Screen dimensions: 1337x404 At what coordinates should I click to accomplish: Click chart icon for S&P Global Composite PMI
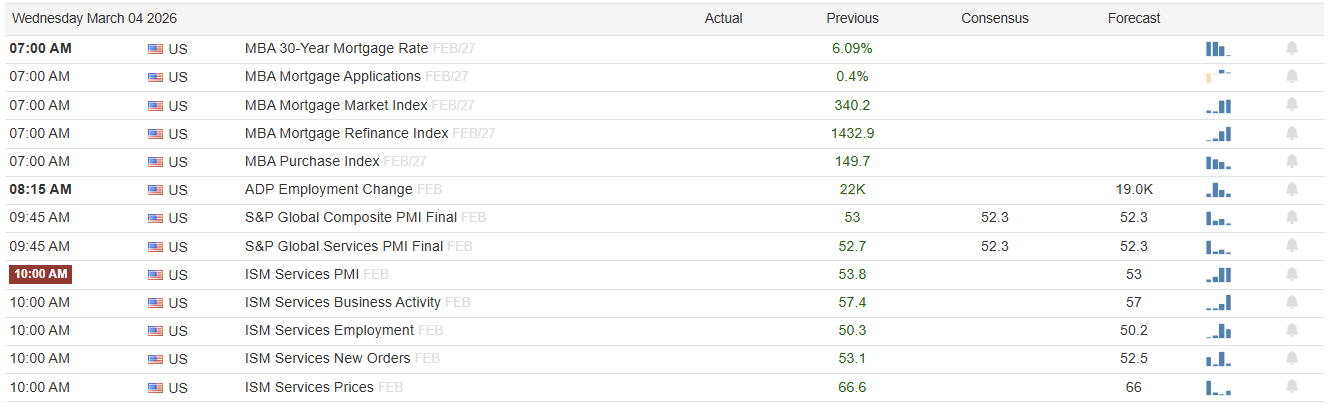(x=1218, y=217)
